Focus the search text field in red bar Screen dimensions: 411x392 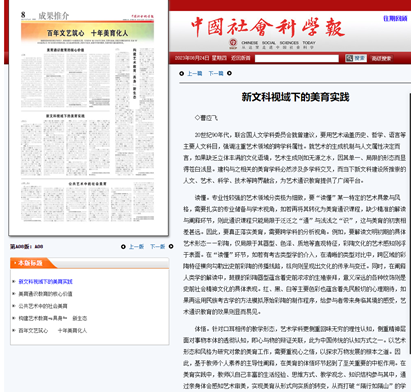tap(297, 58)
